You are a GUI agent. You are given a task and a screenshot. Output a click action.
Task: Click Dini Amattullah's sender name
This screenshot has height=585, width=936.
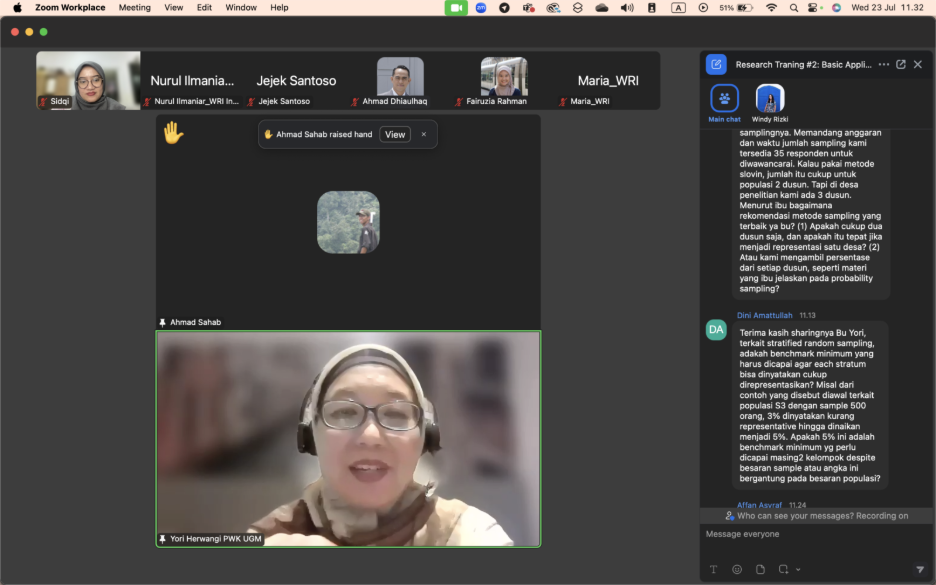click(765, 315)
